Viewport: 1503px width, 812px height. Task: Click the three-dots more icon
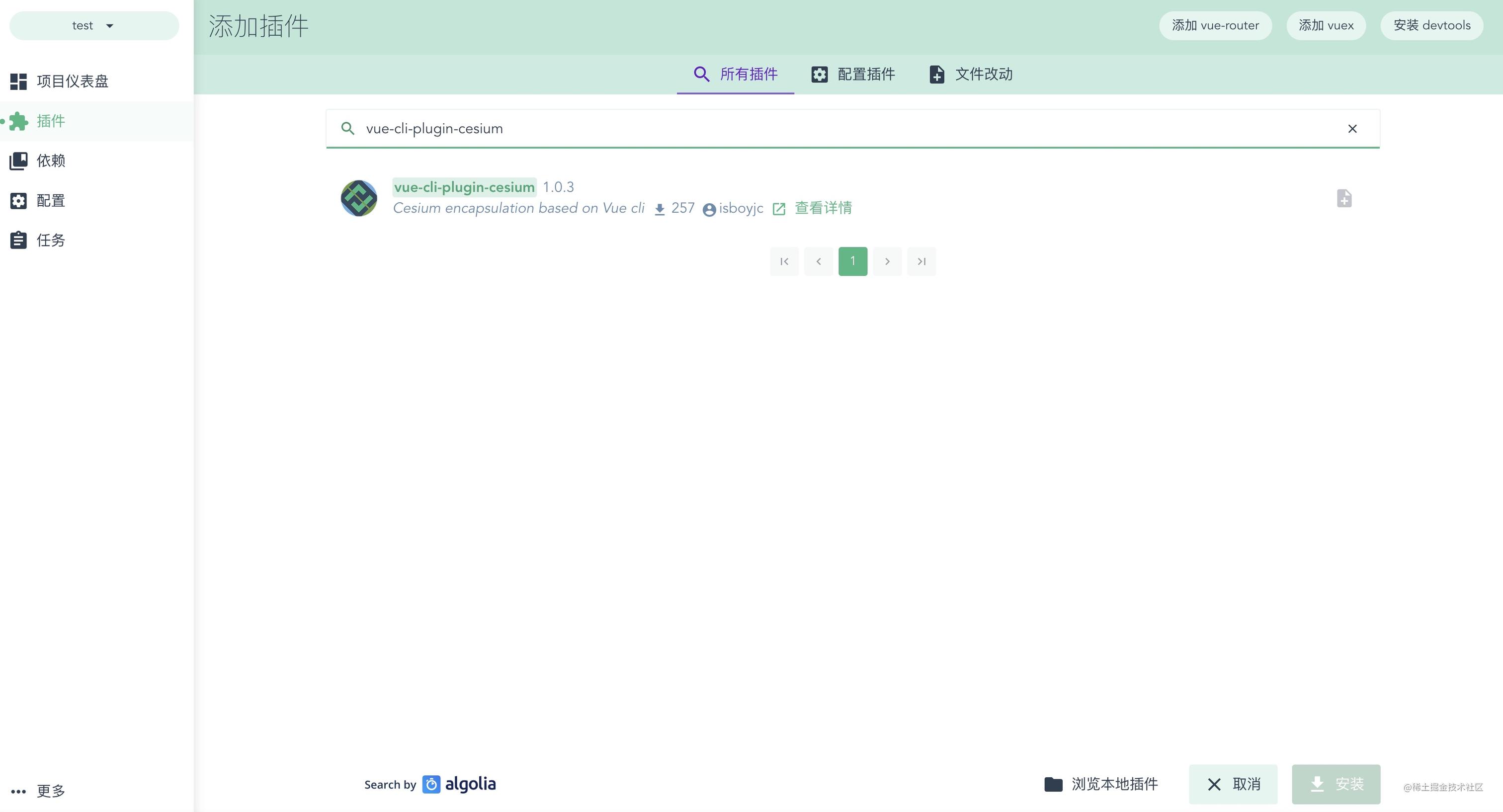click(19, 792)
